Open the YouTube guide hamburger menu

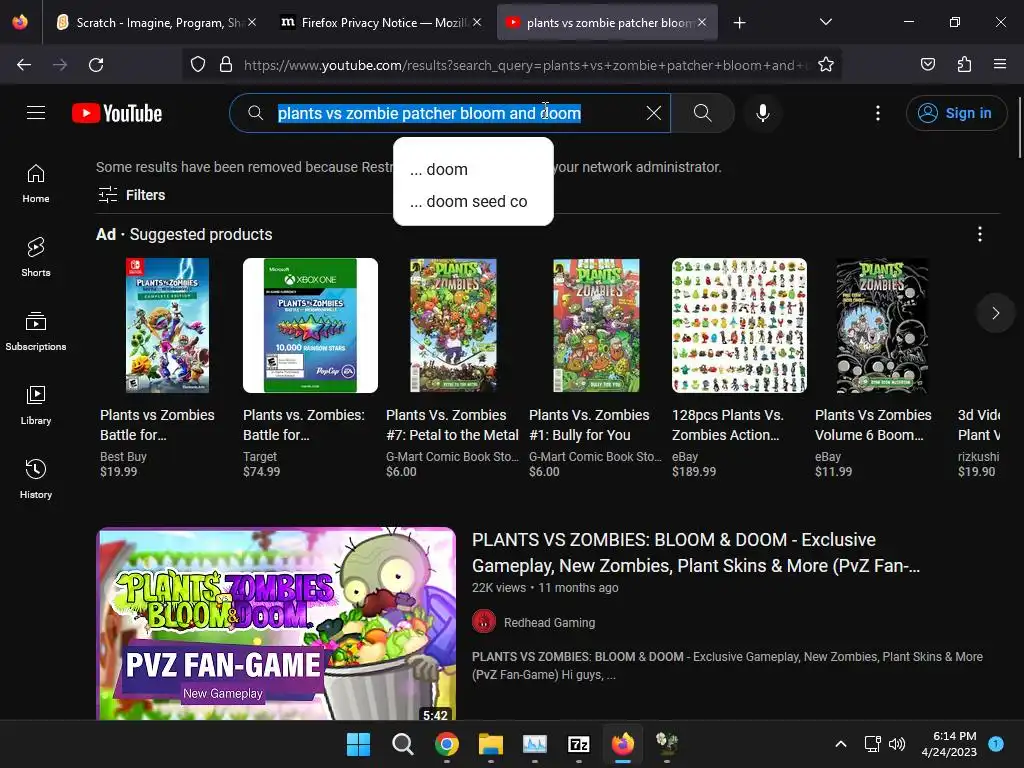click(36, 113)
